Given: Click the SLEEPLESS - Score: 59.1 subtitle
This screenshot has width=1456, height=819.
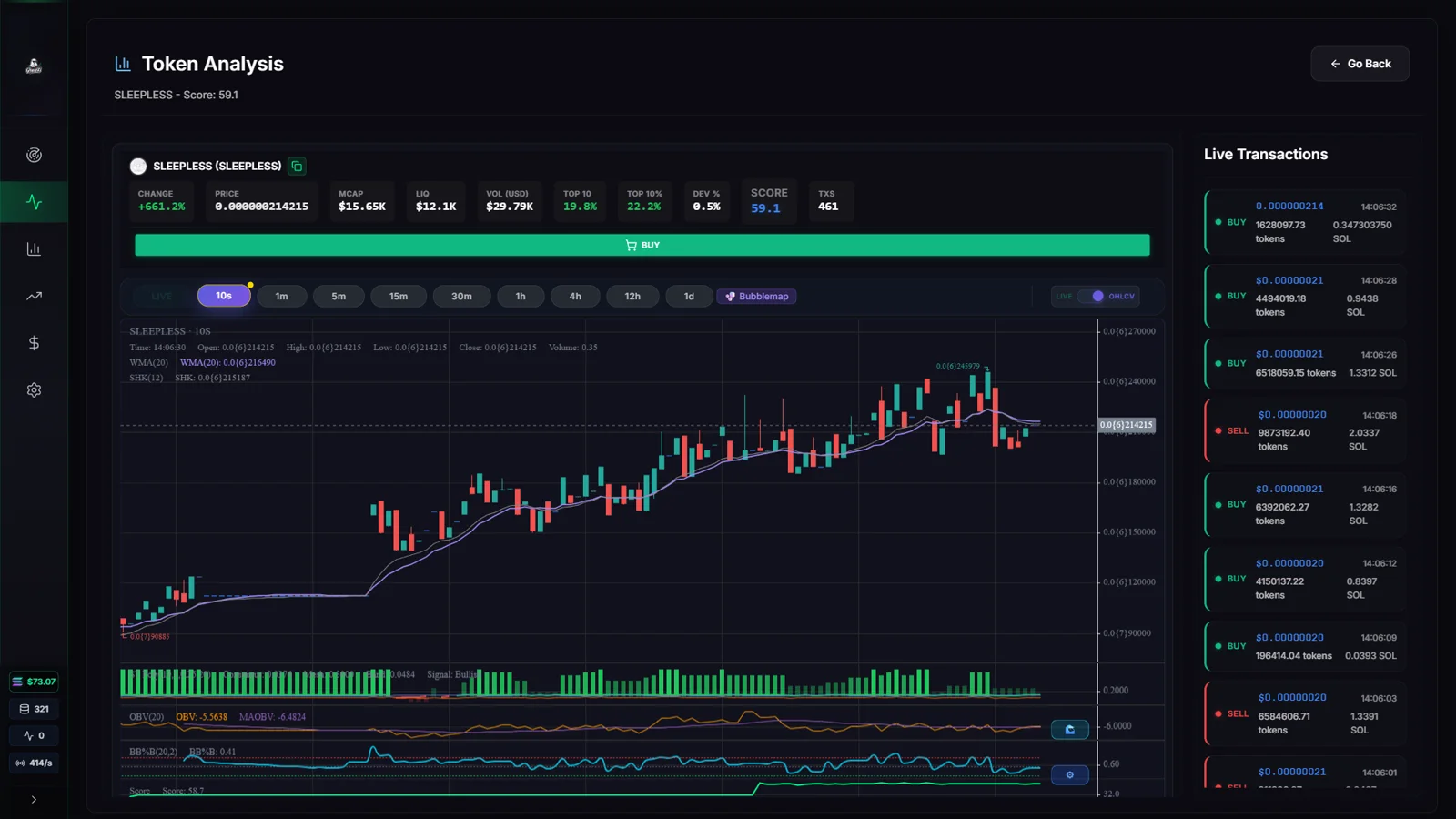Looking at the screenshot, I should [x=177, y=95].
